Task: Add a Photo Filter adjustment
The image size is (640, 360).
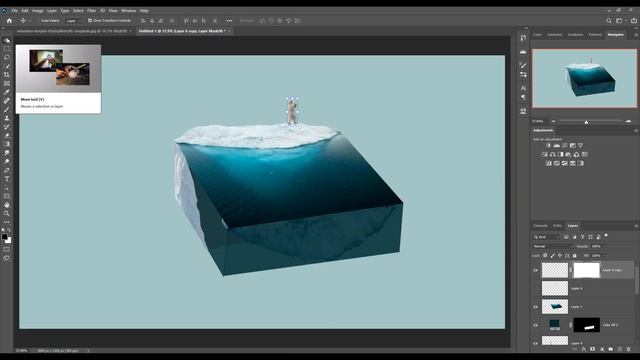Action: (x=568, y=154)
